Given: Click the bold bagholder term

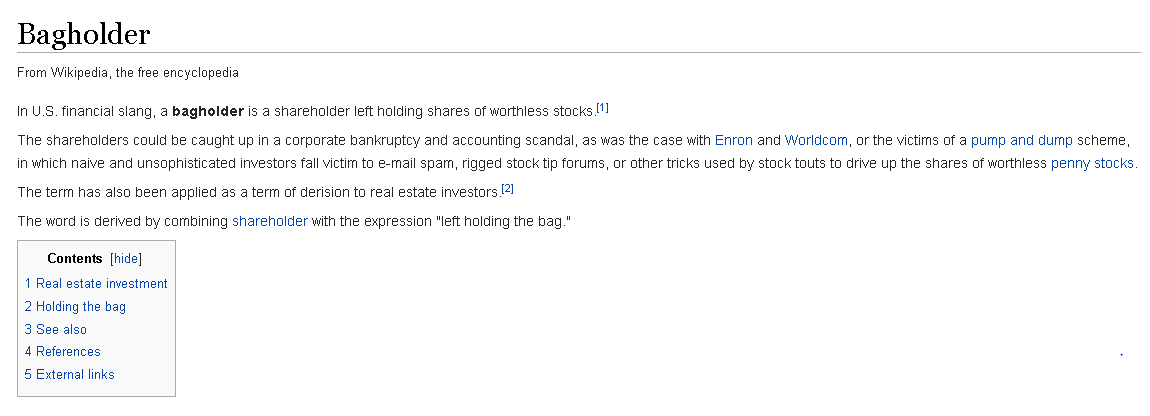Looking at the screenshot, I should (208, 112).
